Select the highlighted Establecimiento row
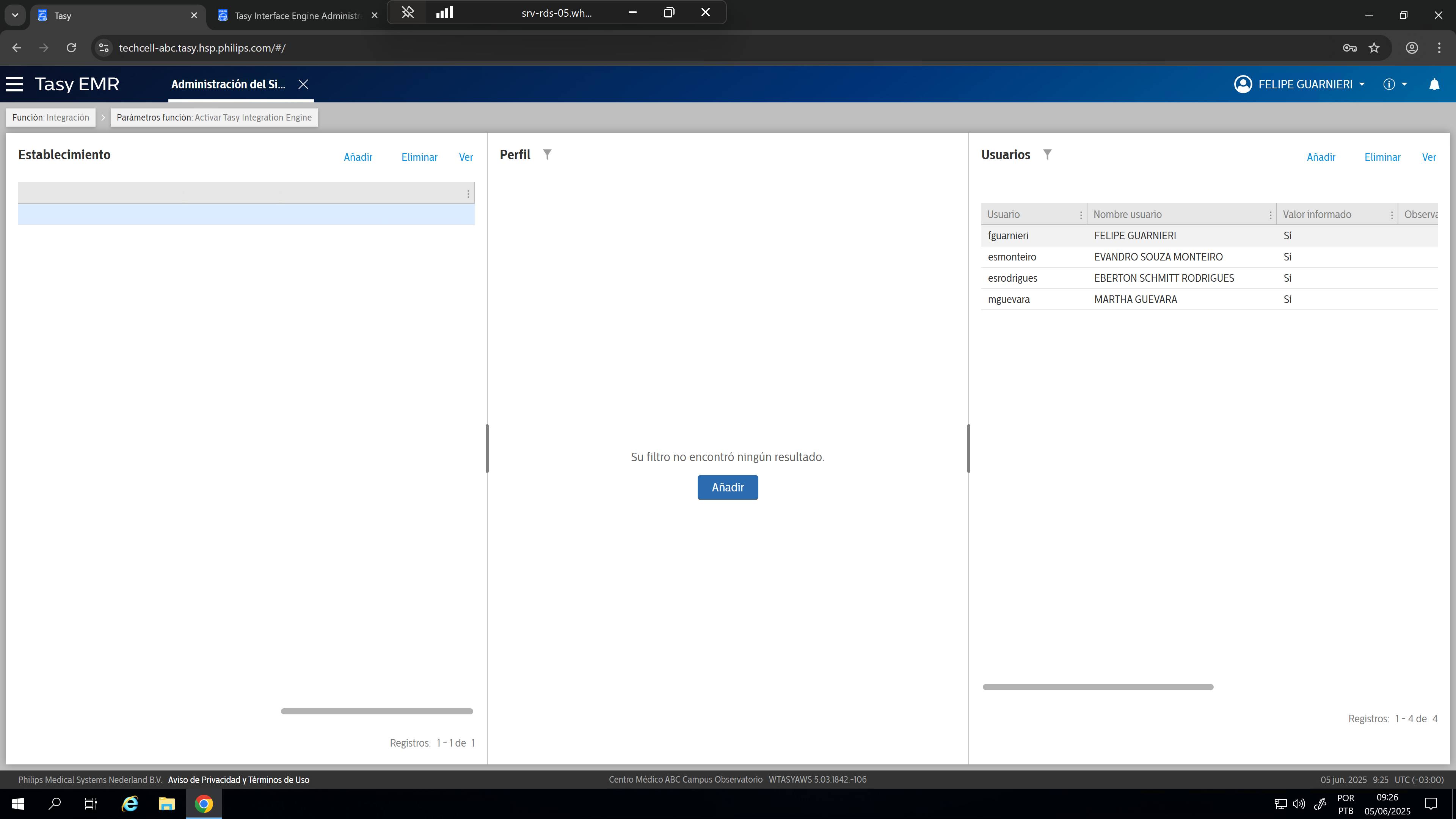1456x819 pixels. 246,215
